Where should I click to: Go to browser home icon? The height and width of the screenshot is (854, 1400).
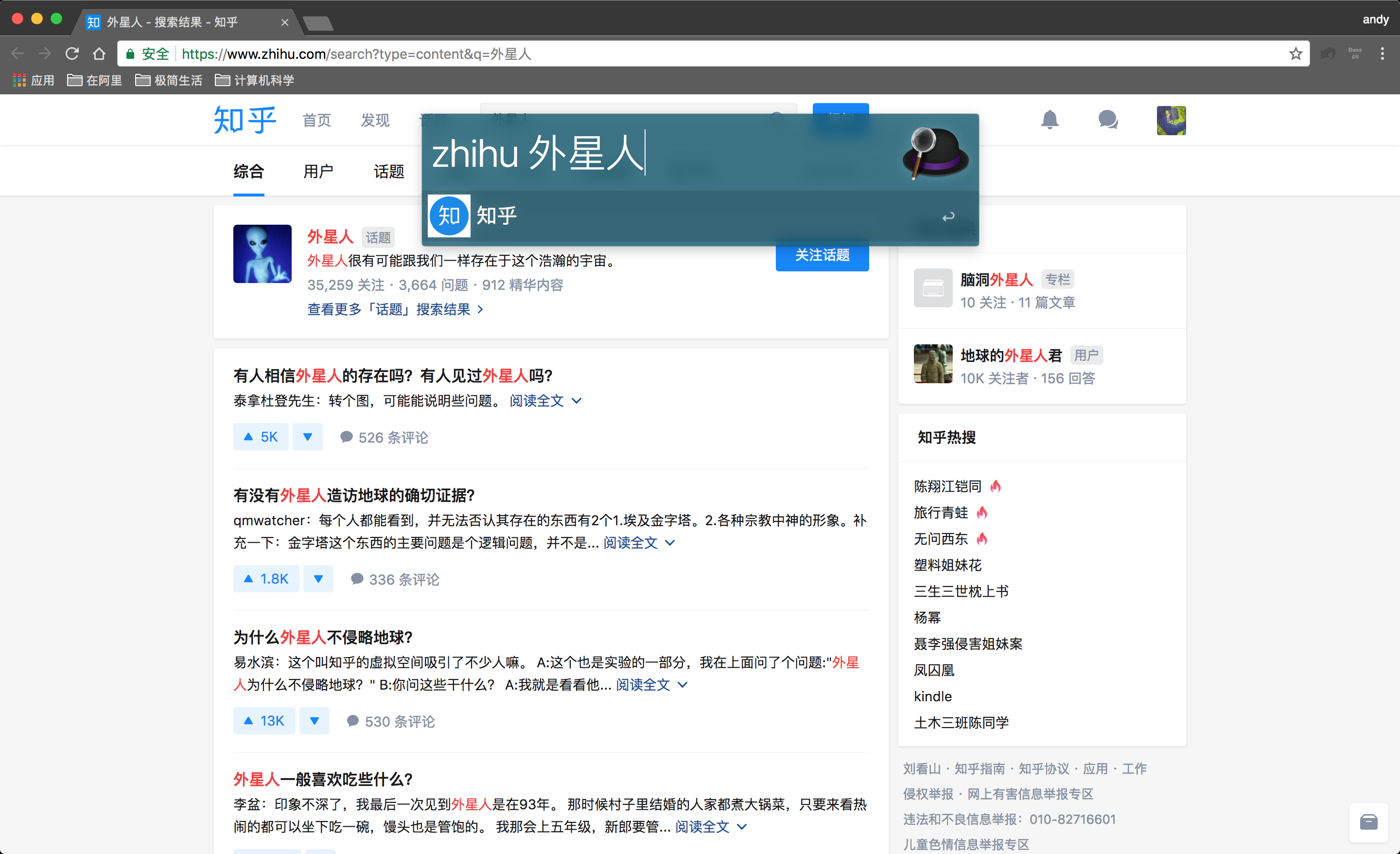pyautogui.click(x=99, y=54)
